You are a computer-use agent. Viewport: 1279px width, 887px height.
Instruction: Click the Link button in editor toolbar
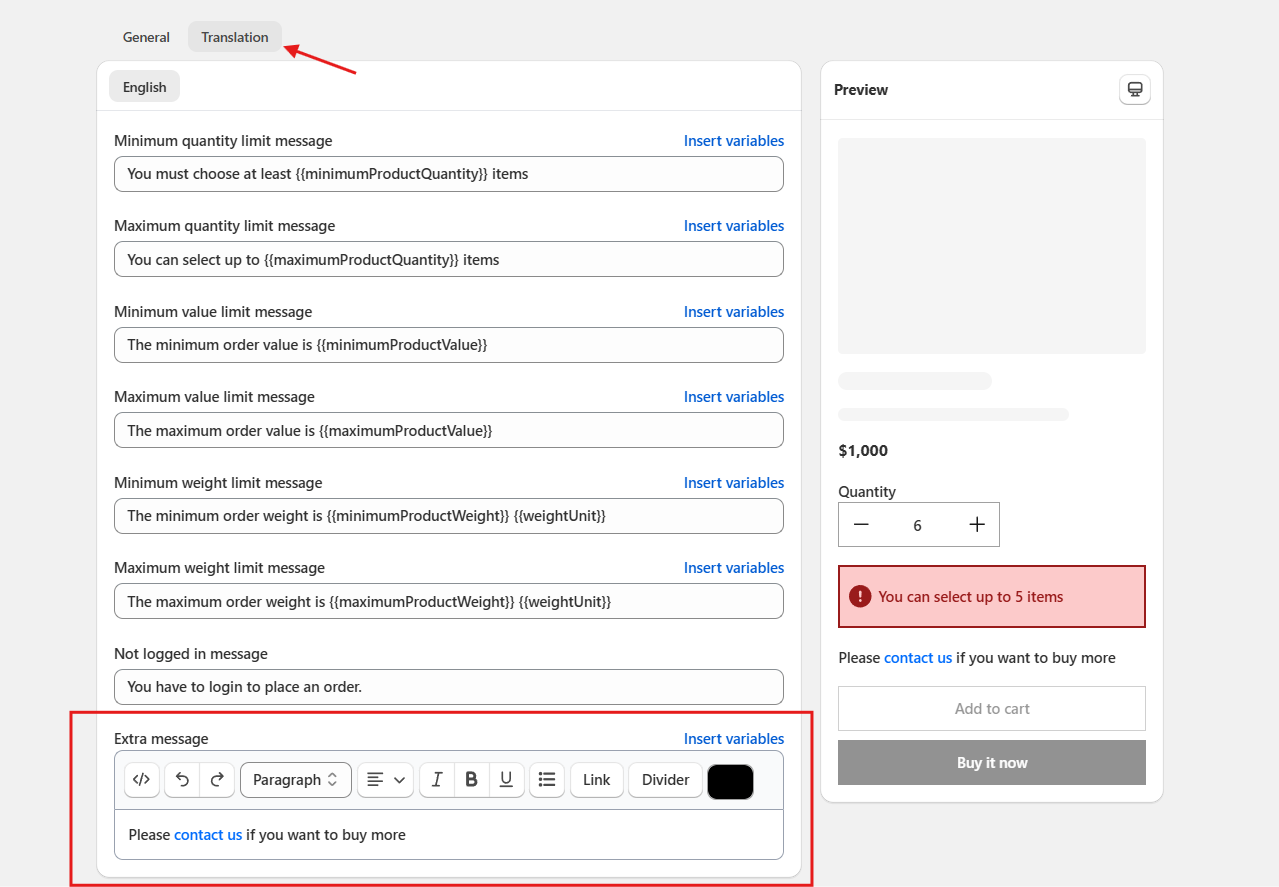coord(596,780)
